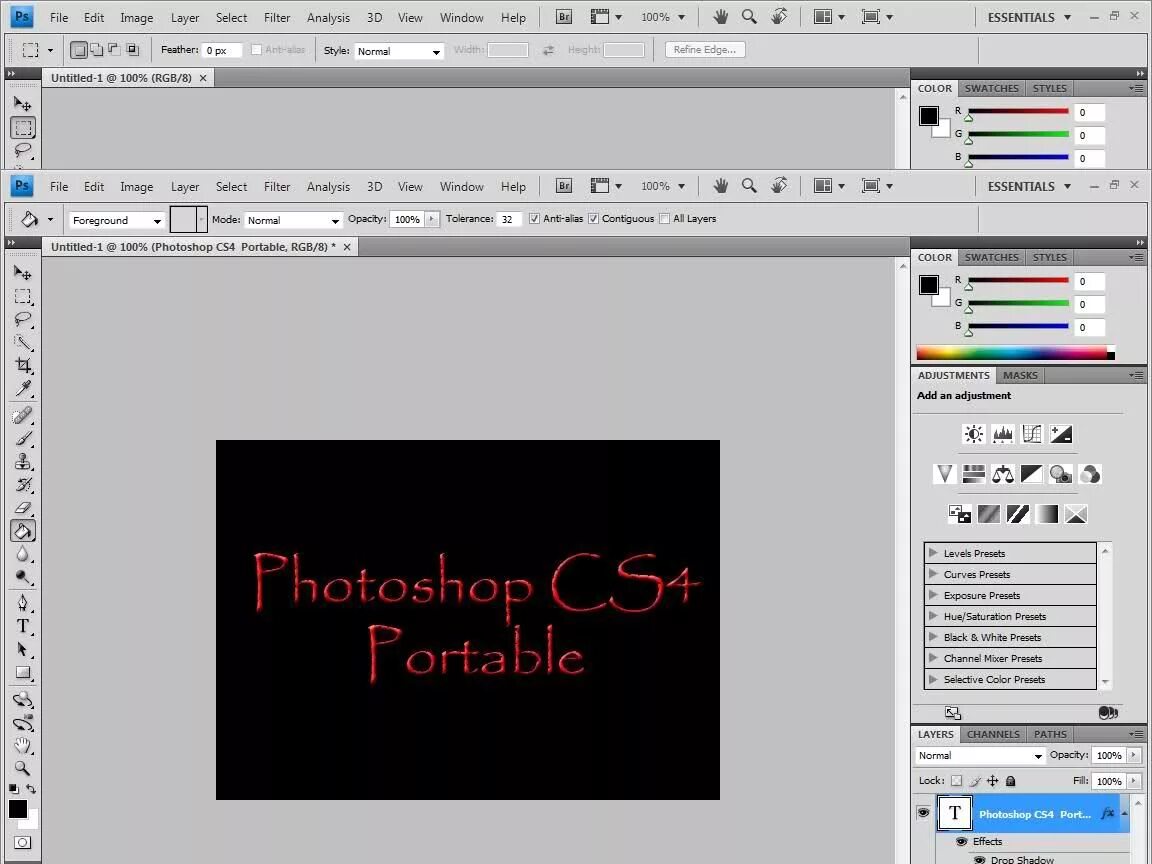Viewport: 1152px width, 864px height.
Task: Select the Zoom tool in lower toolbox
Action: tap(23, 768)
